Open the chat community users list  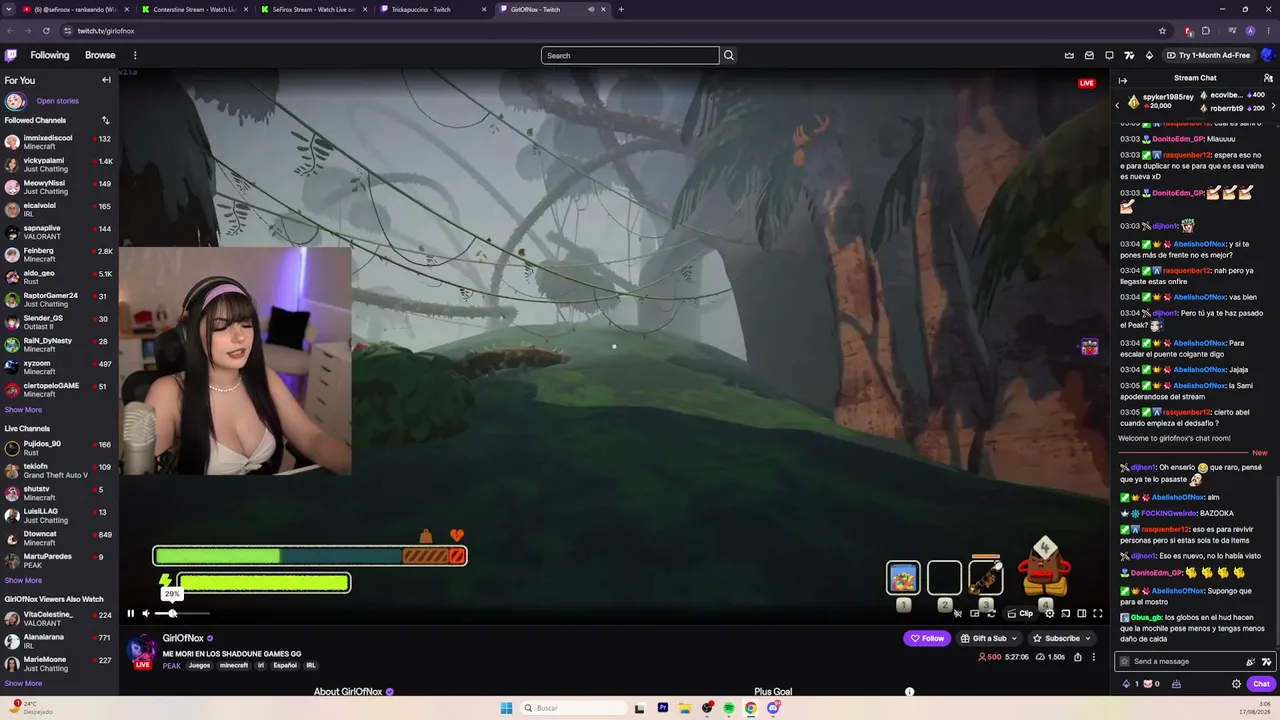point(1268,78)
